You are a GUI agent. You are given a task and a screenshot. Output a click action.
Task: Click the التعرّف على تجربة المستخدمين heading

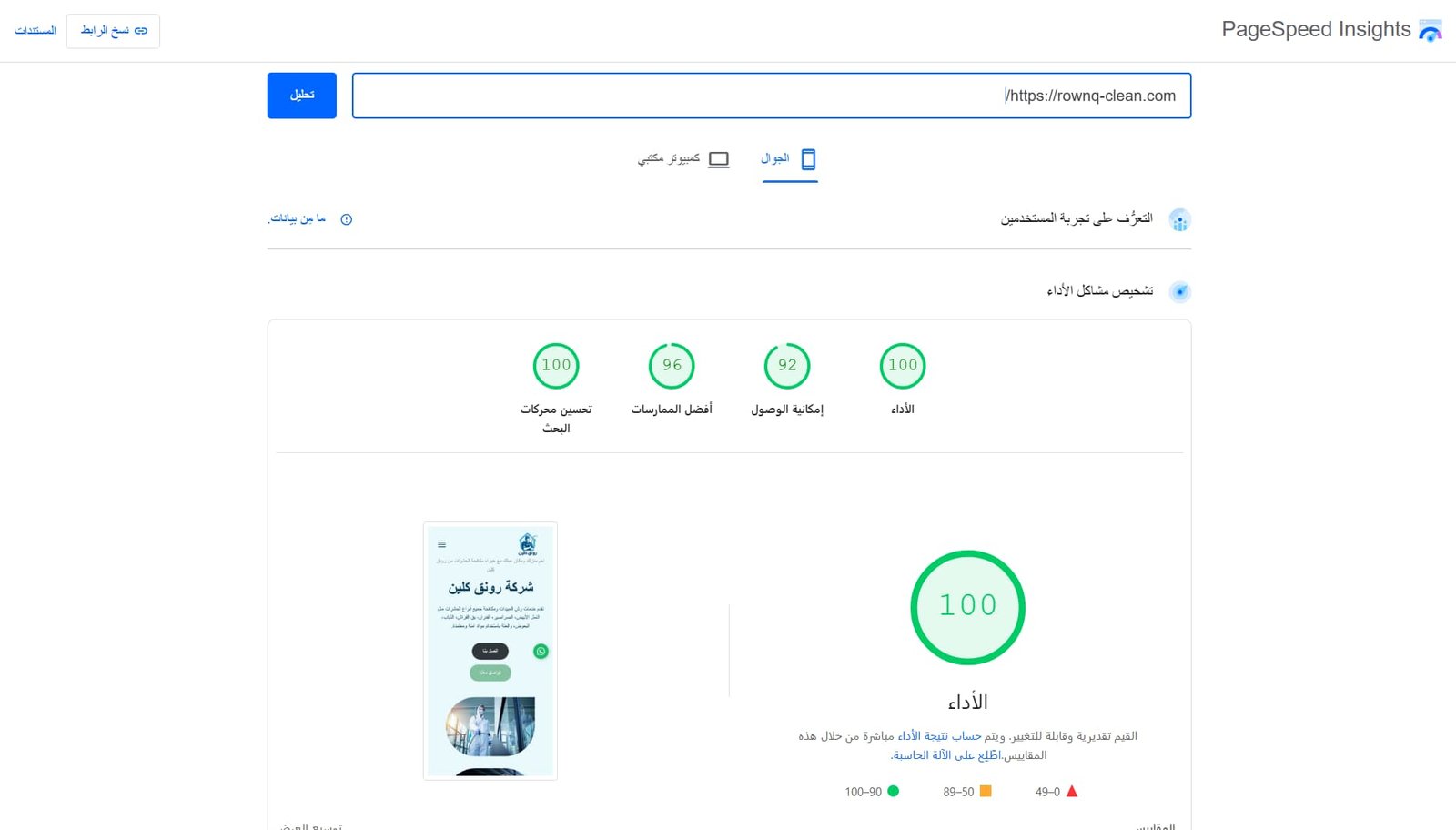pos(1077,218)
